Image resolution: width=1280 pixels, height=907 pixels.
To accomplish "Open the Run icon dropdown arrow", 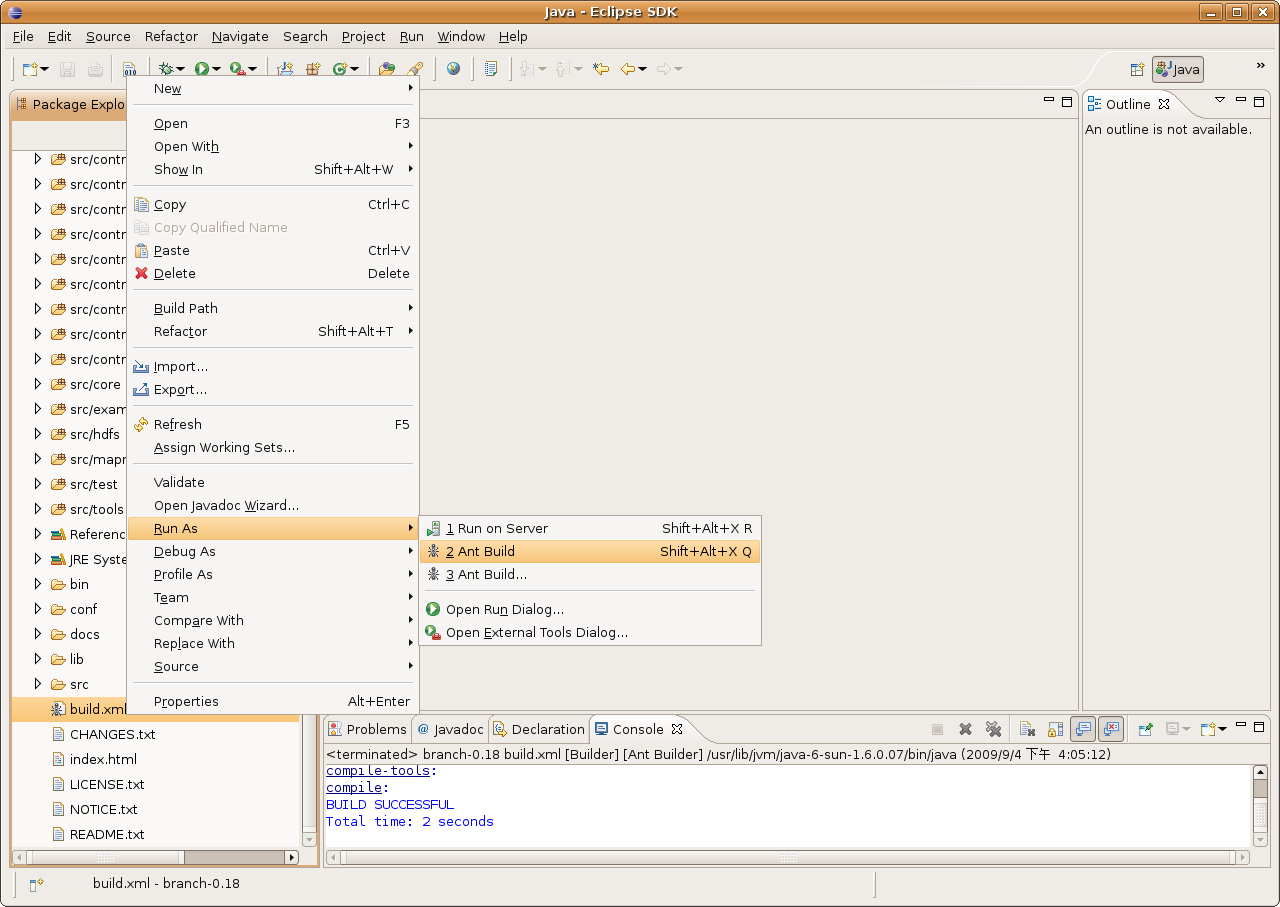I will (x=217, y=70).
